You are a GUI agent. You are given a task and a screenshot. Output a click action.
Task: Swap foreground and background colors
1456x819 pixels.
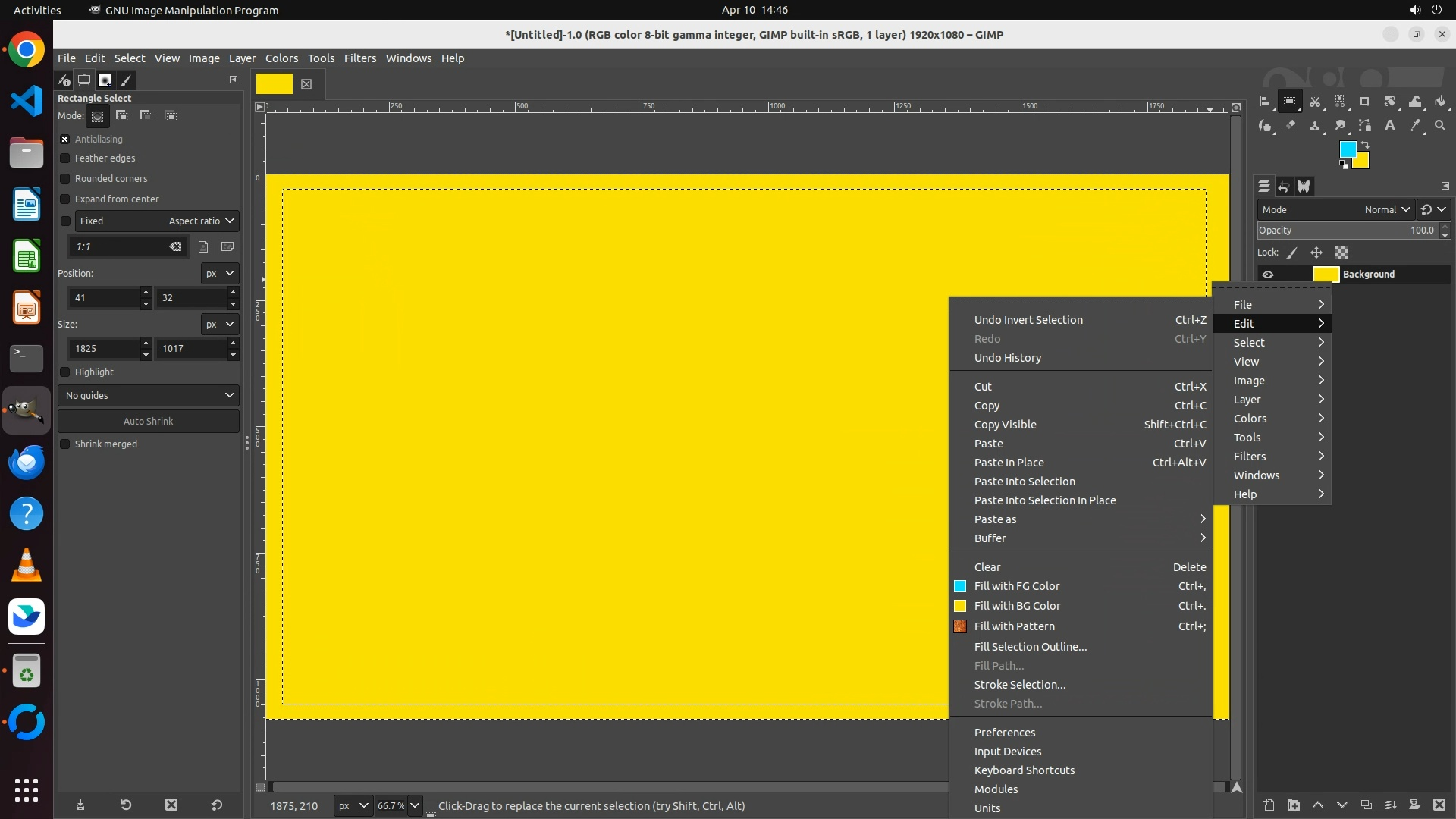[x=1365, y=144]
